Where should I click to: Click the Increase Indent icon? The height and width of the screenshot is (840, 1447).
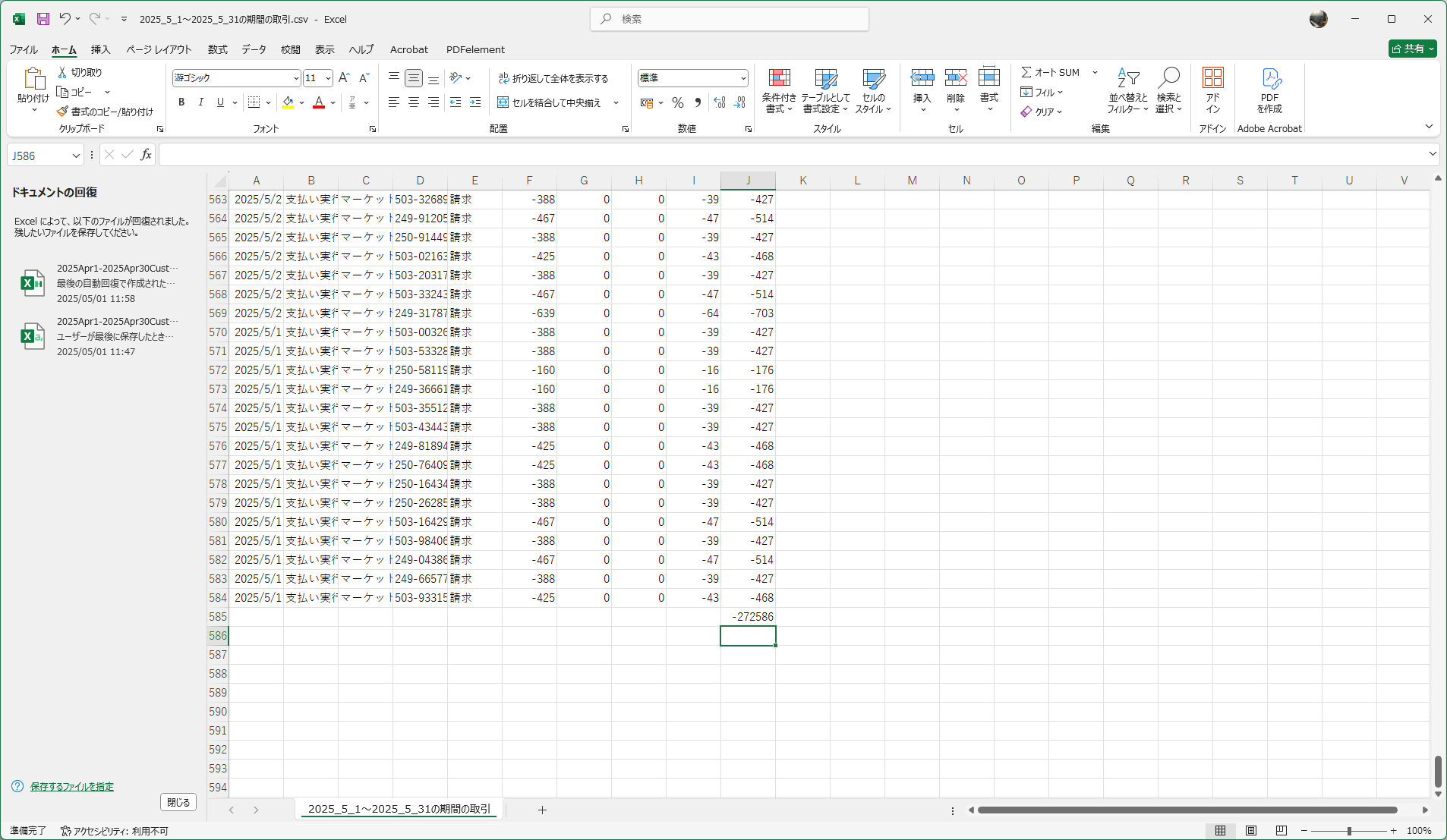(475, 102)
